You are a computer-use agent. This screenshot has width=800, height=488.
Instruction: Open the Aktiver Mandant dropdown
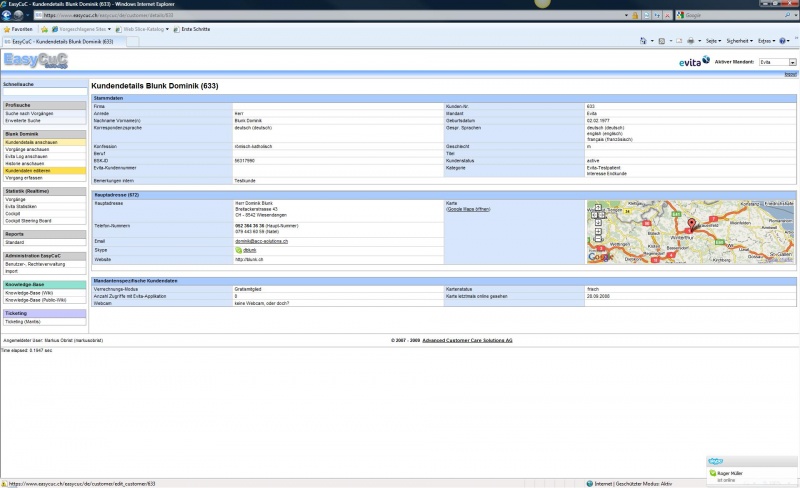(778, 62)
